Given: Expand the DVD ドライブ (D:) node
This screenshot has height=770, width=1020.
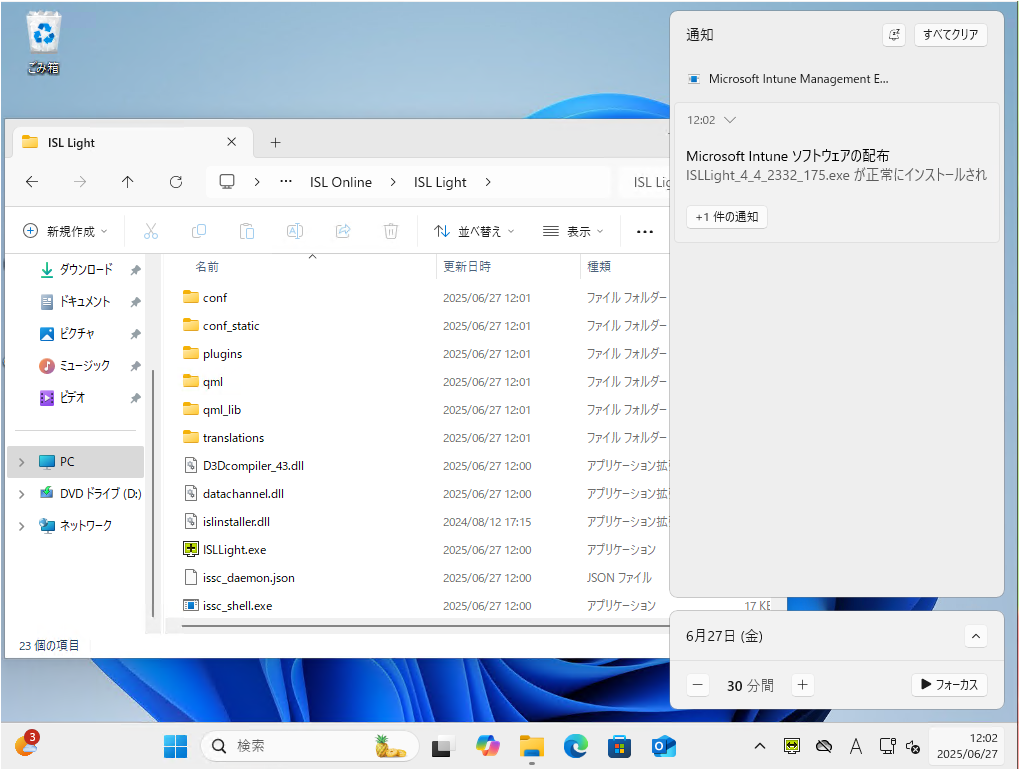Looking at the screenshot, I should (21, 494).
